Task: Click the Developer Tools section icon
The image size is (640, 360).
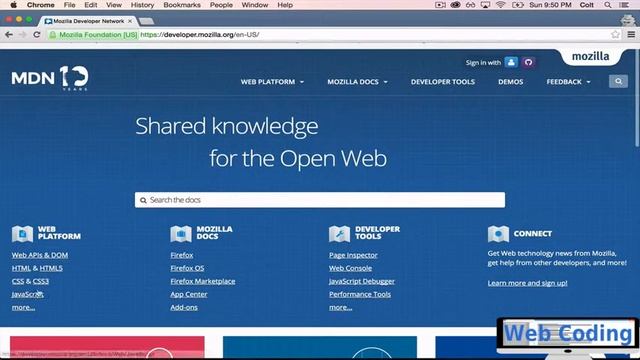Action: (340, 233)
